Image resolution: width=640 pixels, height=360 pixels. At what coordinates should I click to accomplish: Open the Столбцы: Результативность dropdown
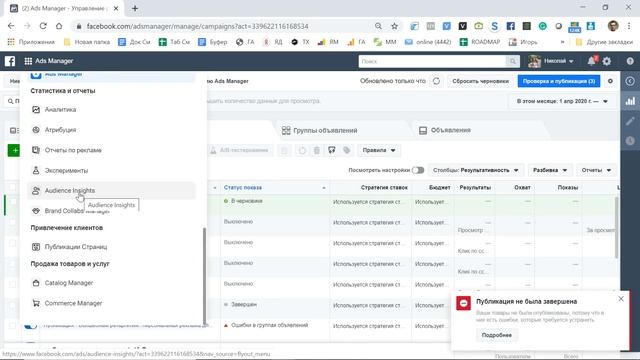[476, 170]
